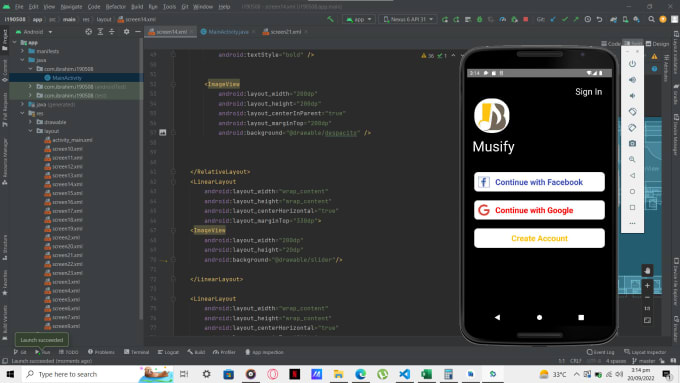This screenshot has width=680, height=383.
Task: Click emulator Overview square in side toolbar
Action: 632,207
